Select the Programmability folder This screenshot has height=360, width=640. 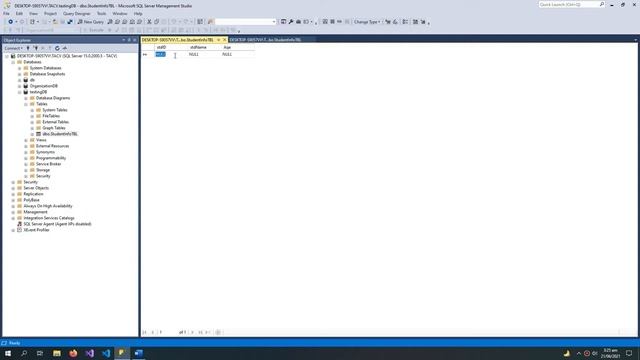51,158
